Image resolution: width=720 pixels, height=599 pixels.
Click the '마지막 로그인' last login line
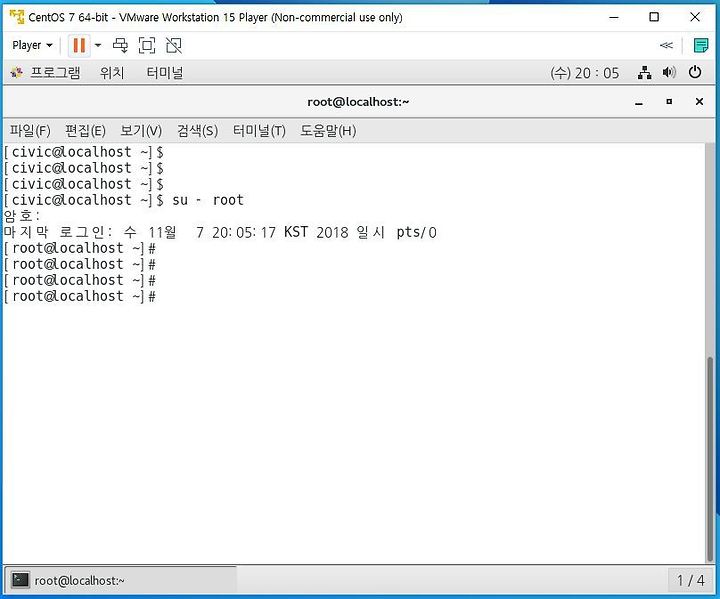(220, 232)
